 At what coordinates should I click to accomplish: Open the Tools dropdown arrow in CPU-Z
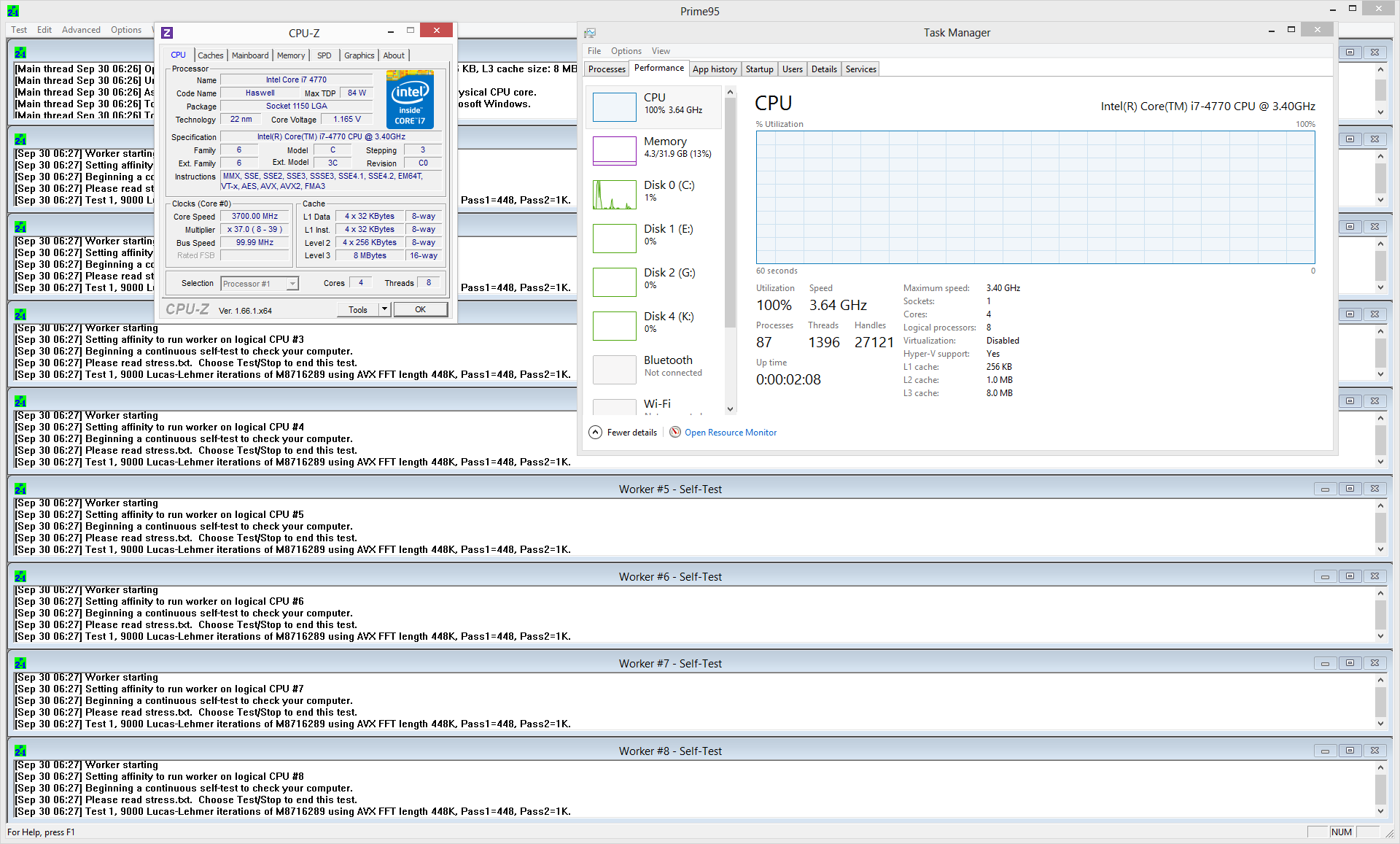click(384, 309)
